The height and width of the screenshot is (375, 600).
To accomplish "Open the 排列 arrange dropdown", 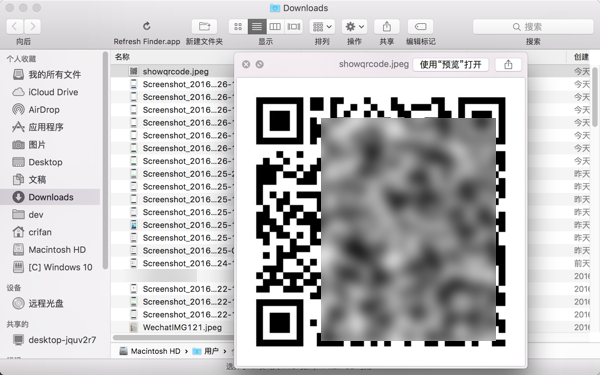I will (322, 26).
